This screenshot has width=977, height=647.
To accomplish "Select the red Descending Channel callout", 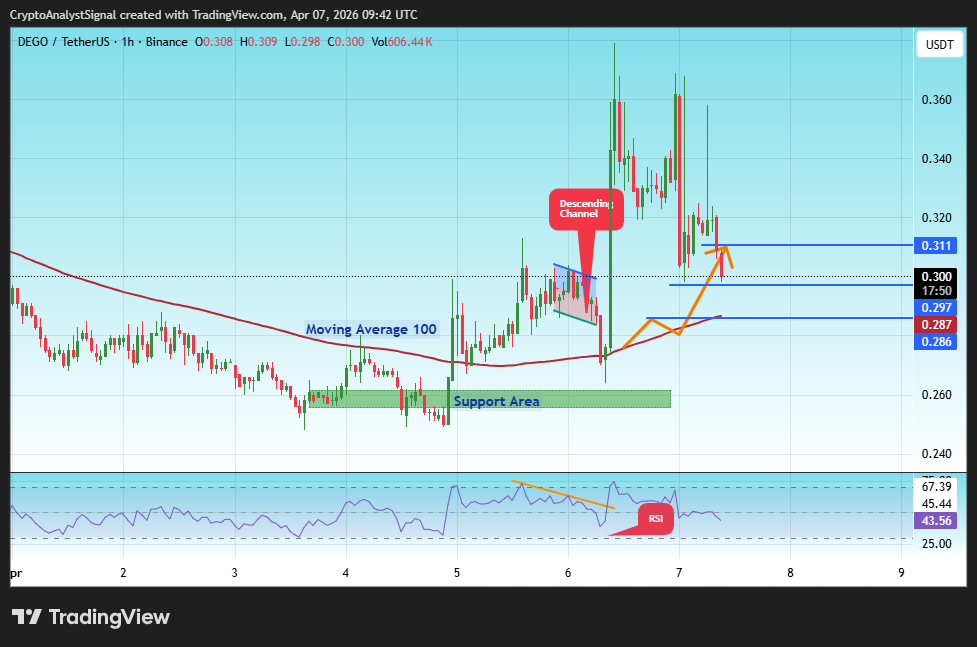I will click(586, 209).
